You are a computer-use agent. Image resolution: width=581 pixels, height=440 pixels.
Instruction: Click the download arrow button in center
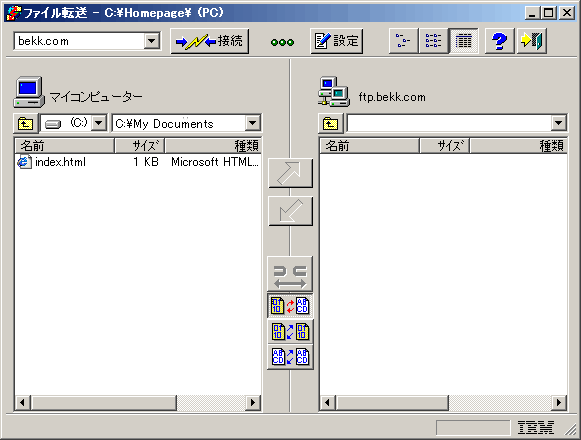(290, 211)
